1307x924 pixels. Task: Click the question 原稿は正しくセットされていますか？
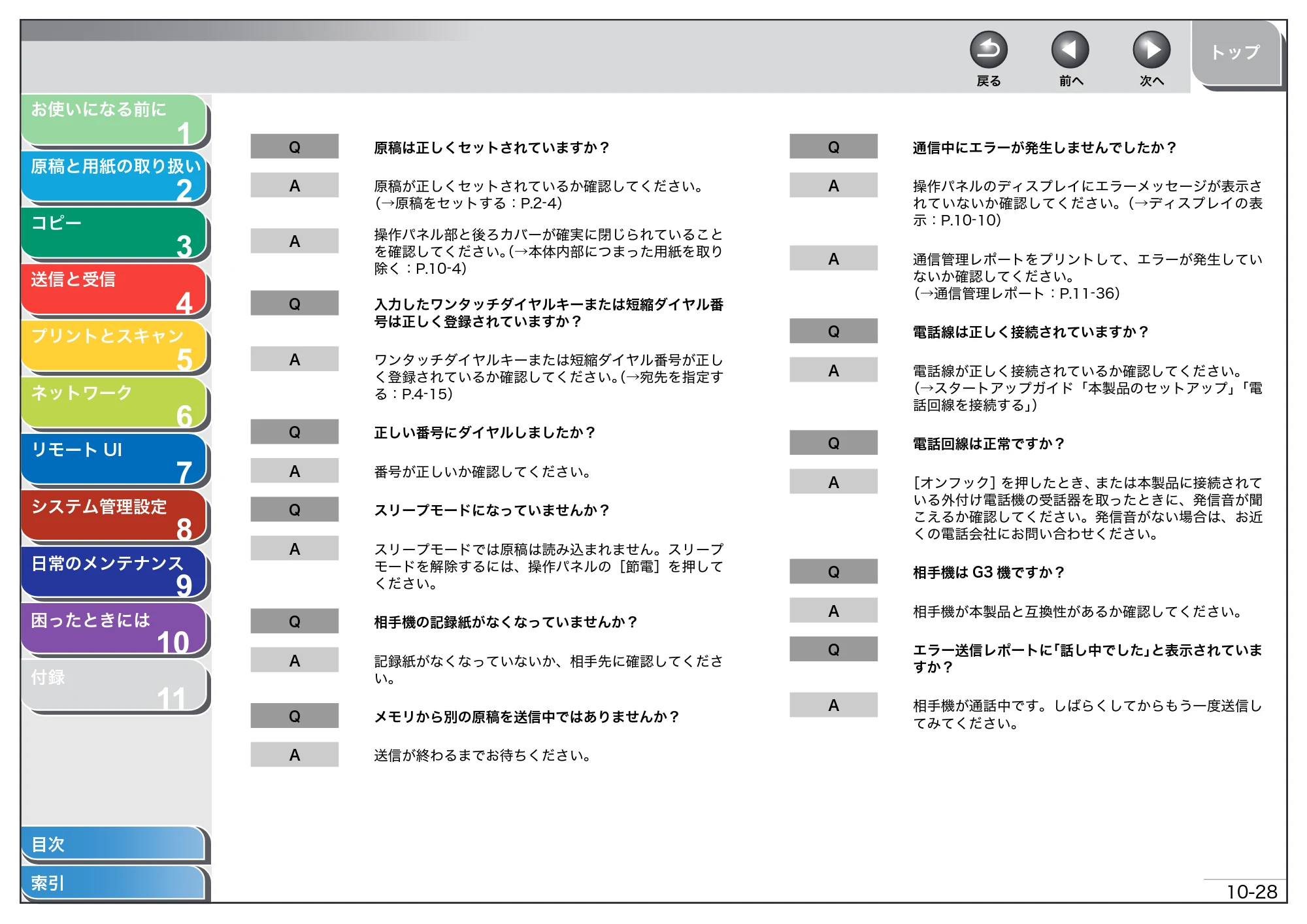click(x=491, y=148)
